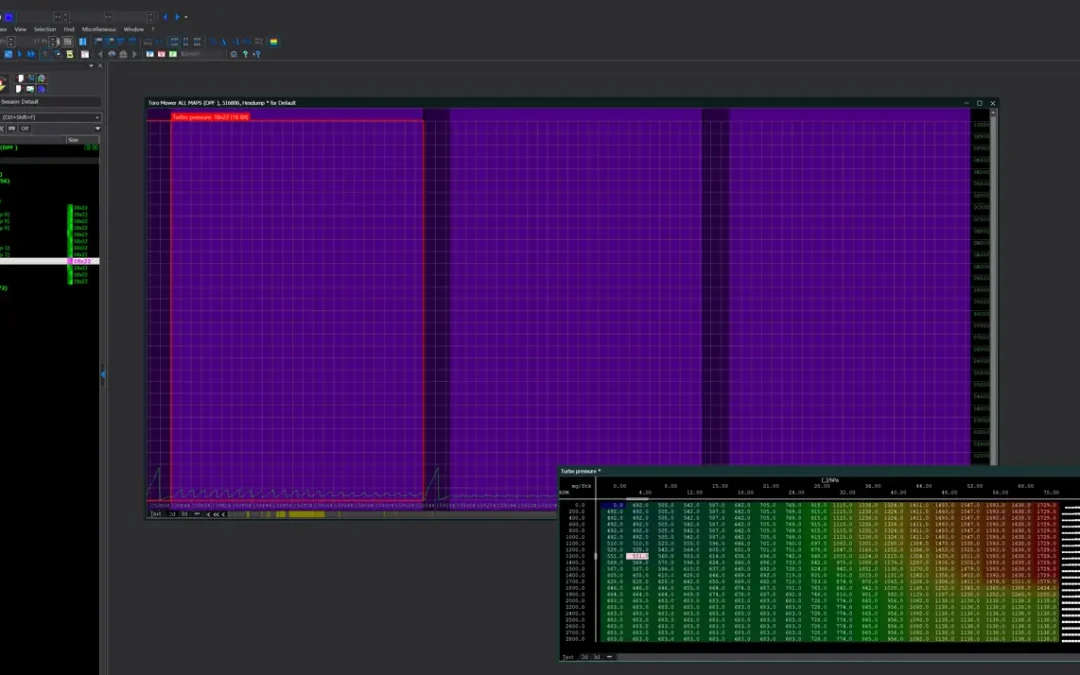Click the blue forward arrow in the top toolbar
This screenshot has width=1080, height=675.
(x=177, y=17)
